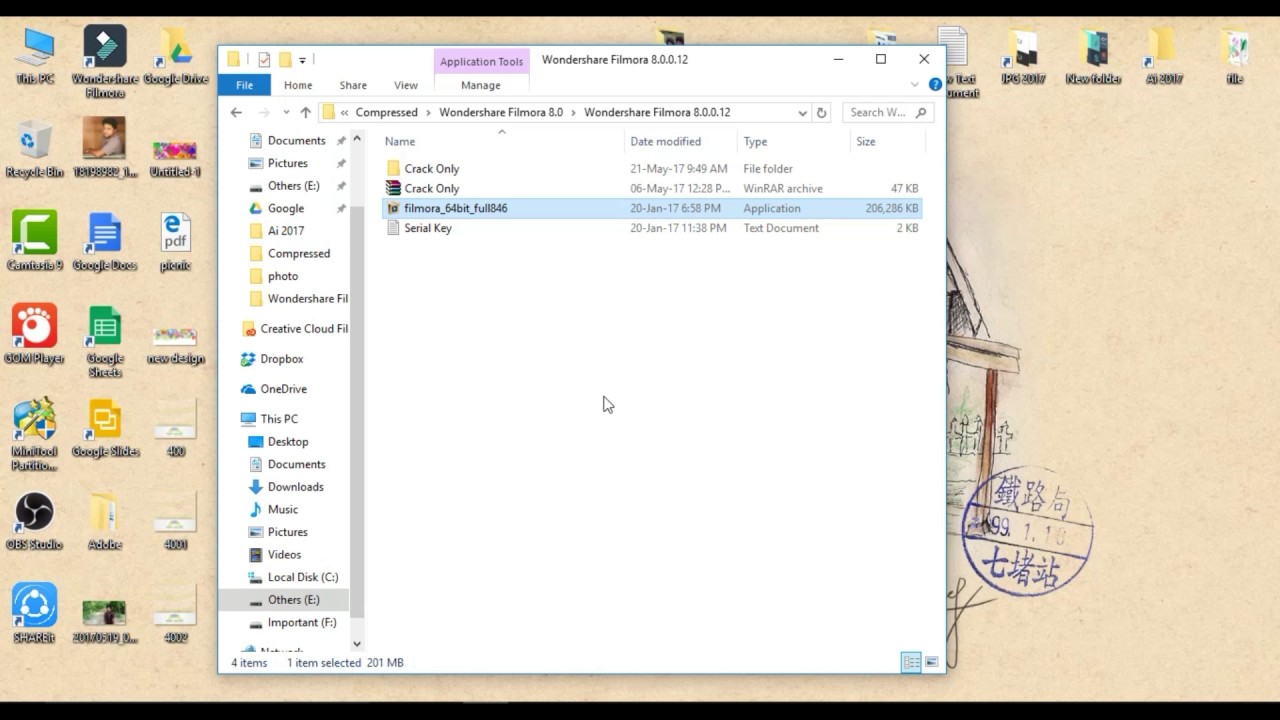Open the View ribbon tab
This screenshot has height=720, width=1280.
406,86
